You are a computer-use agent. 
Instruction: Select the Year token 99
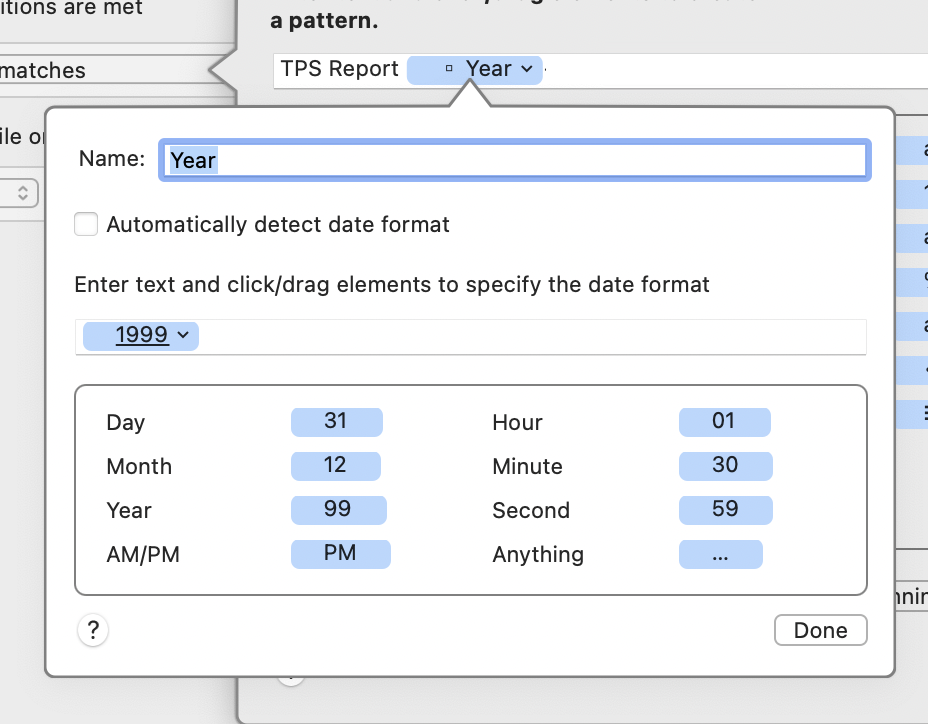click(x=339, y=510)
